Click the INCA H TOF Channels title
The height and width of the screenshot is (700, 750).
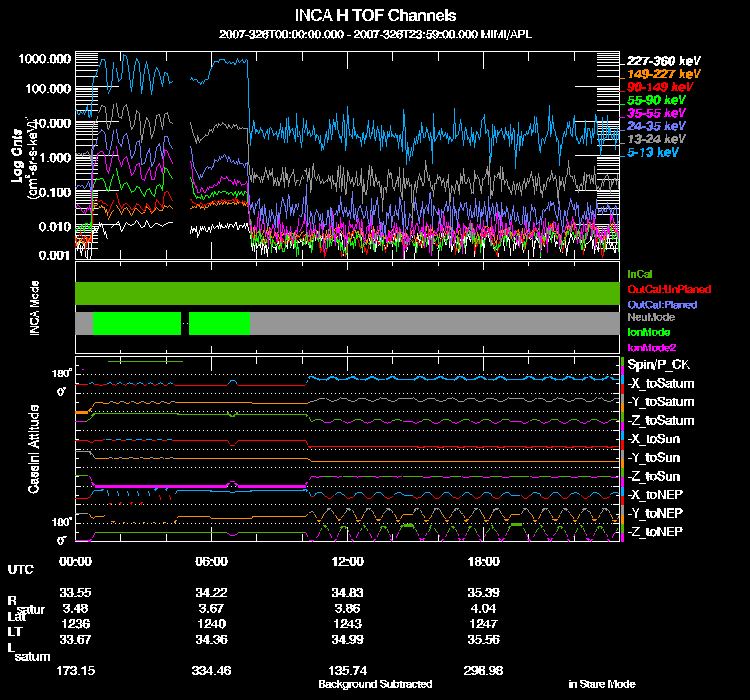375,15
